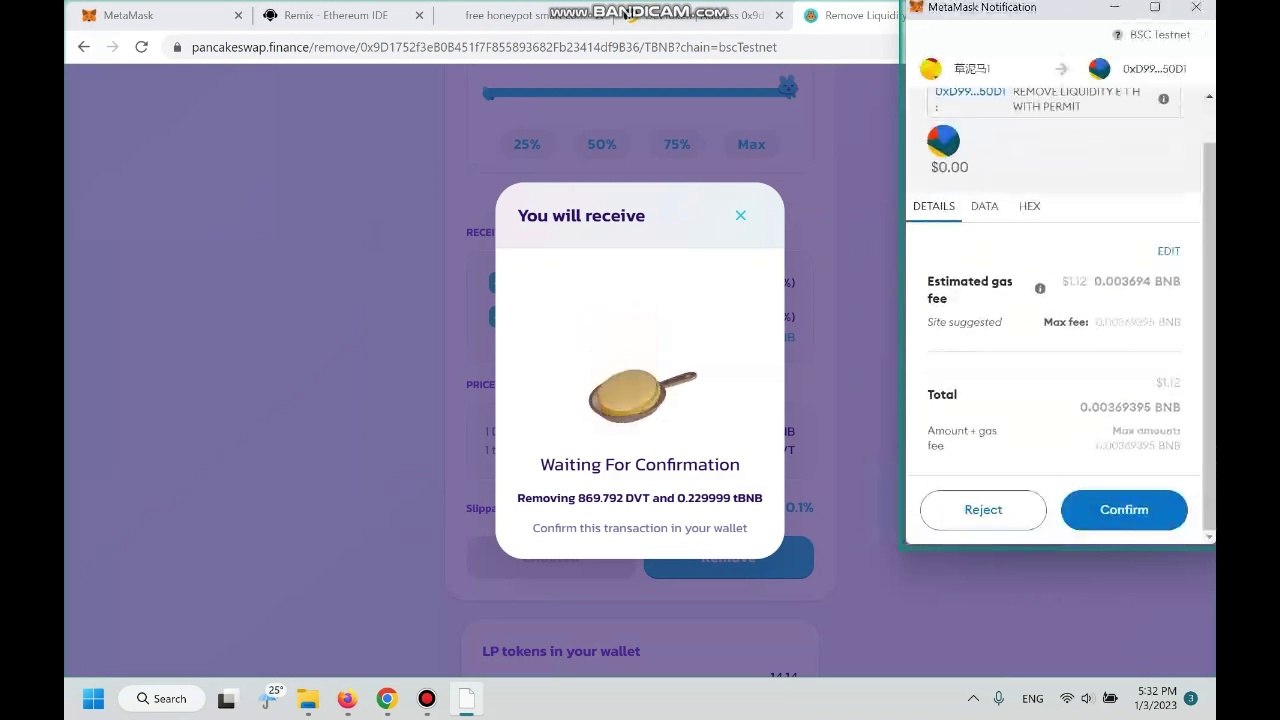Open volume control in system tray
This screenshot has height=720, width=1280.
(1087, 699)
